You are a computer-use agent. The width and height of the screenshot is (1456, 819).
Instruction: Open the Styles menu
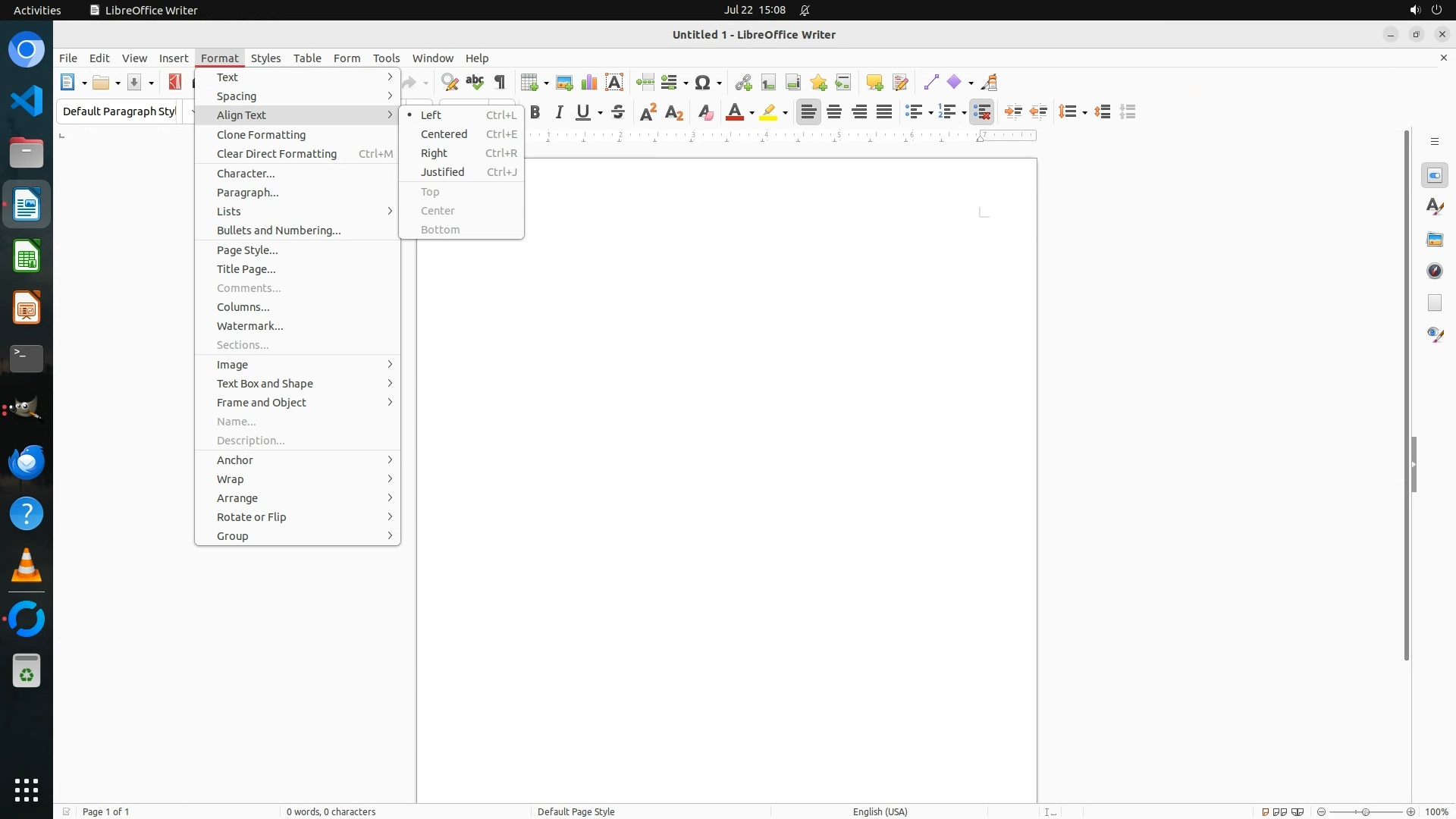click(265, 58)
